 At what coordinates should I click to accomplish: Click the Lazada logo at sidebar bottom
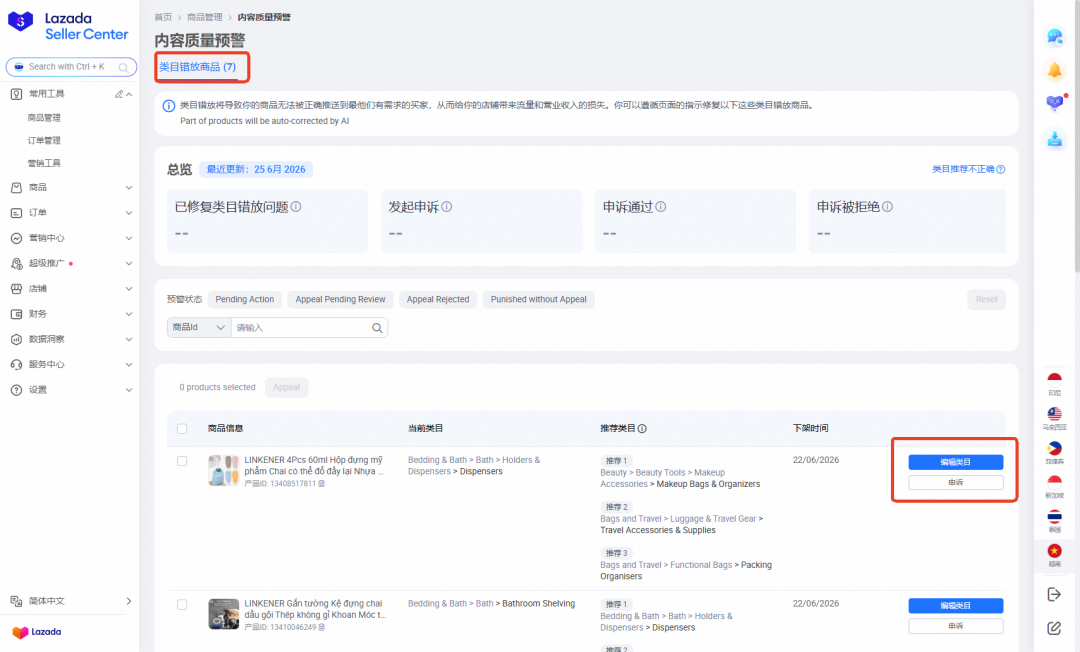37,632
